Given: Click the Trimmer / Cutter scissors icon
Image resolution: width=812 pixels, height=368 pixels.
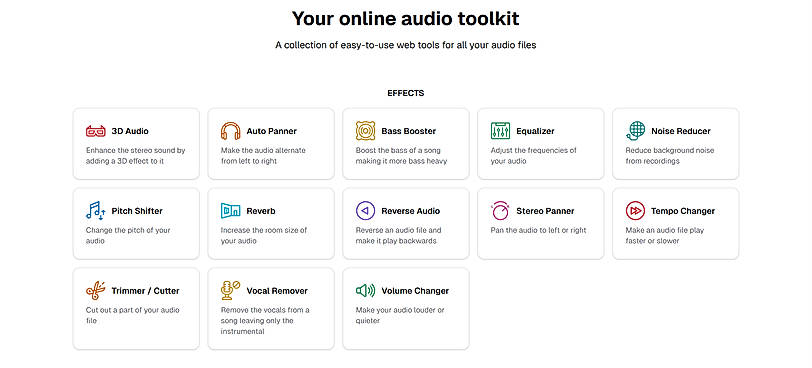Looking at the screenshot, I should click(x=95, y=290).
